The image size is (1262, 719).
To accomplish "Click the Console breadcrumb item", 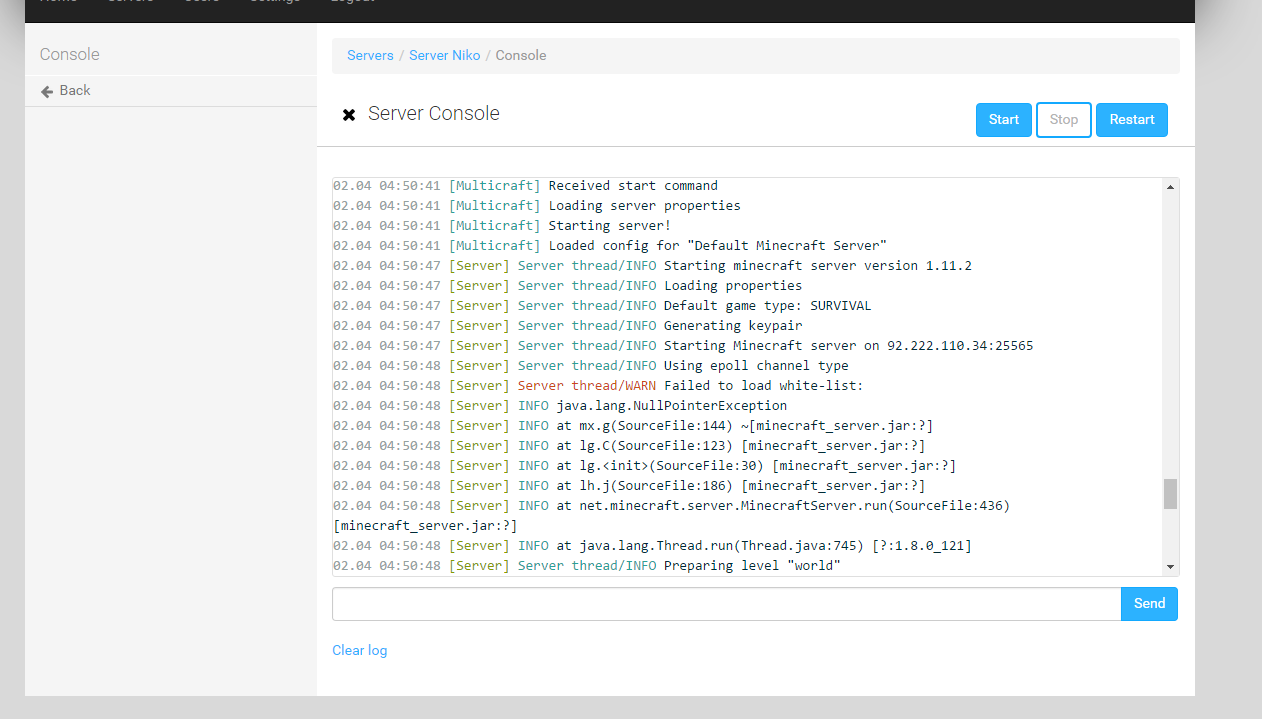I will (521, 56).
